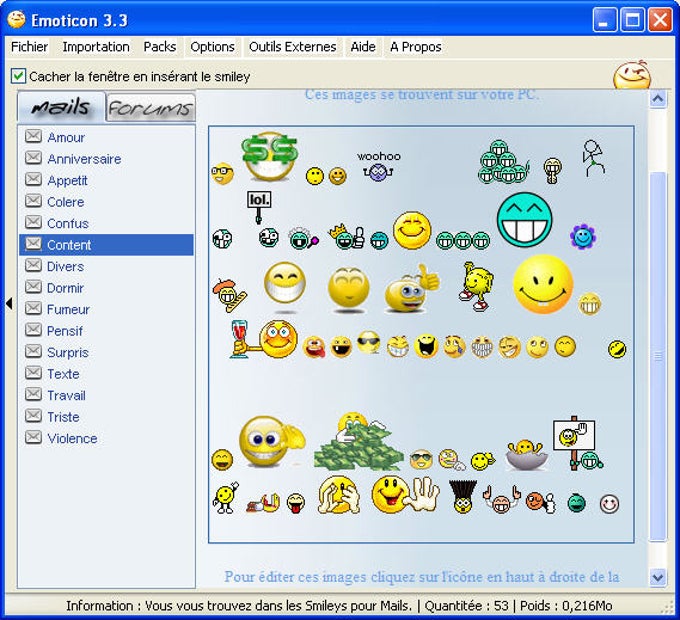Open the Texte category
The width and height of the screenshot is (680, 620).
click(x=106, y=374)
